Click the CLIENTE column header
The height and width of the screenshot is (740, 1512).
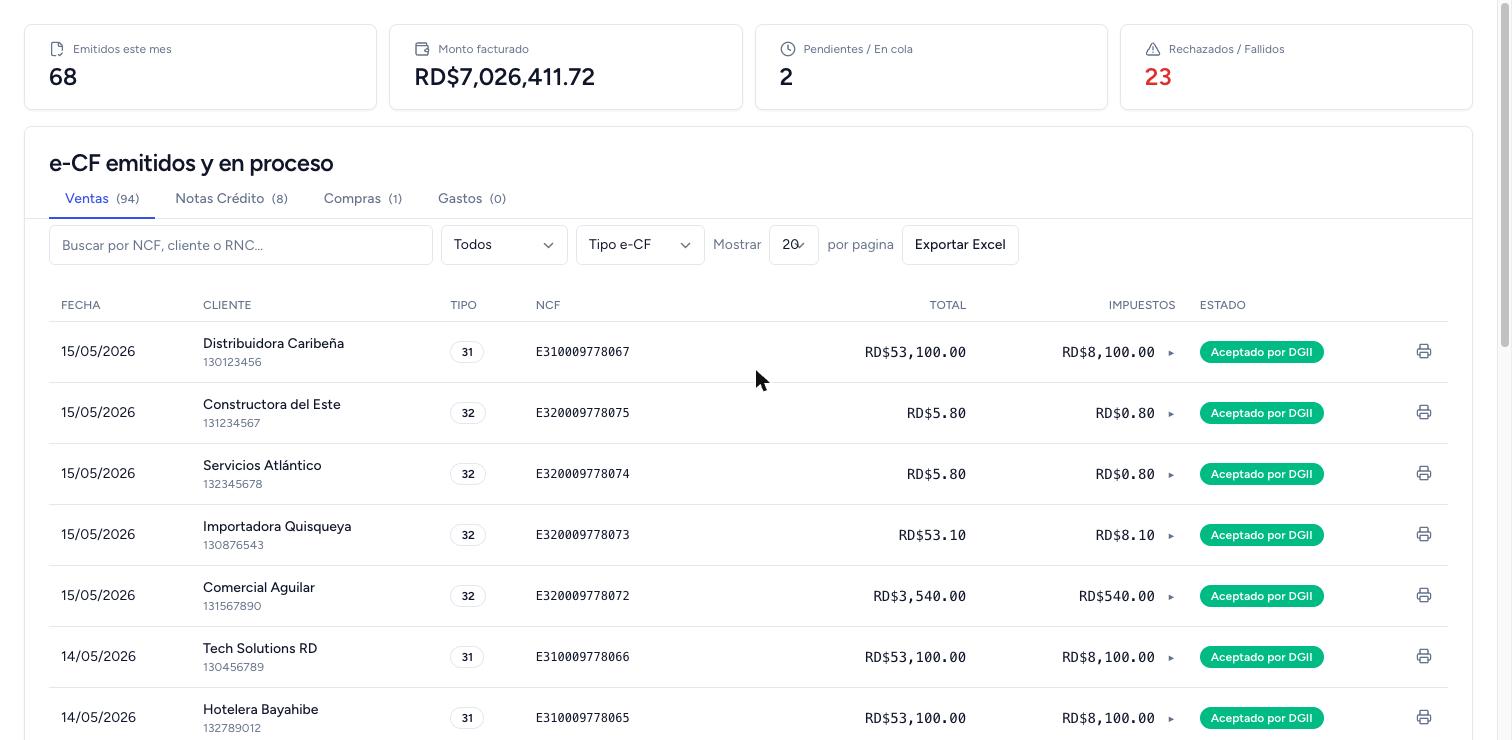click(x=227, y=305)
